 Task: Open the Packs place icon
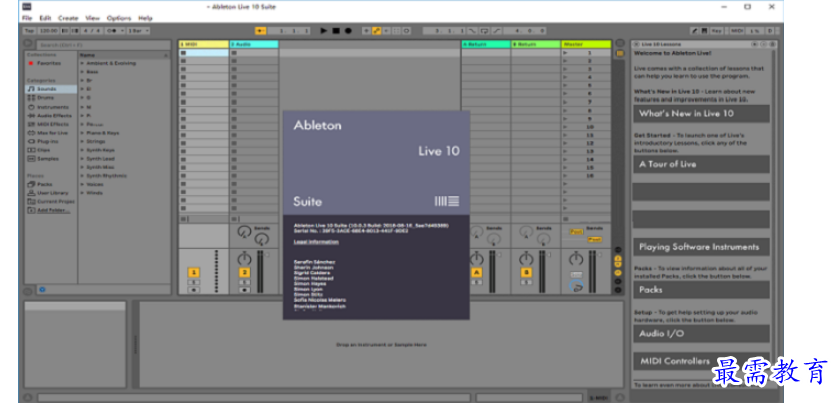coord(31,184)
